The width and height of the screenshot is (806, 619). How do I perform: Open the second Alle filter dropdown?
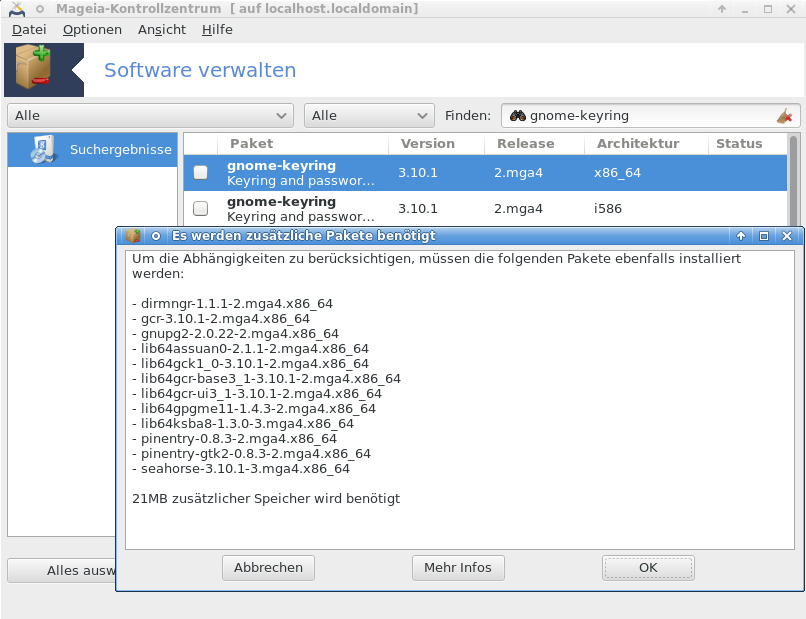coord(369,116)
